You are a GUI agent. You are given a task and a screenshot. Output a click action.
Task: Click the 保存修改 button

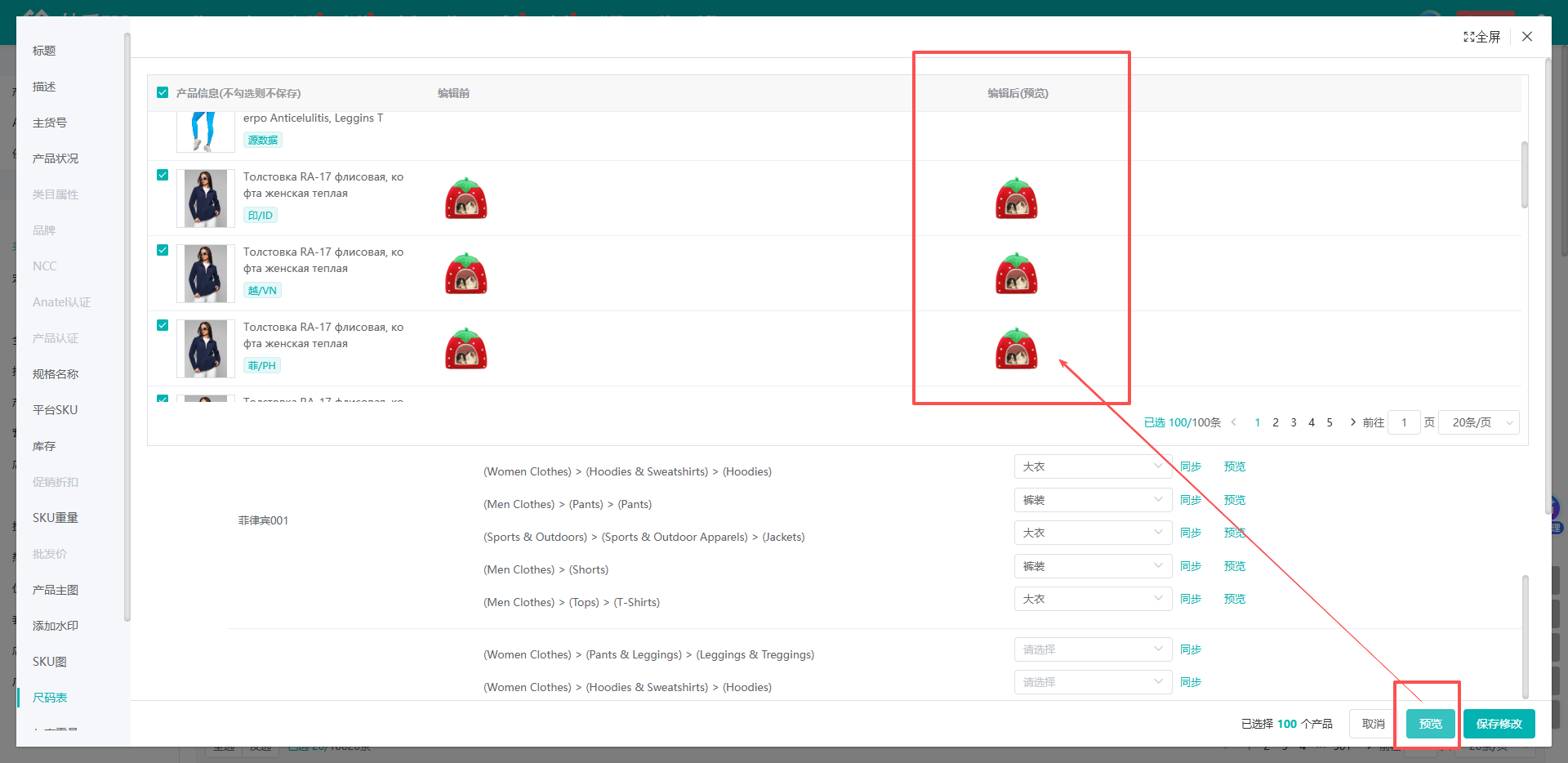(x=1499, y=724)
